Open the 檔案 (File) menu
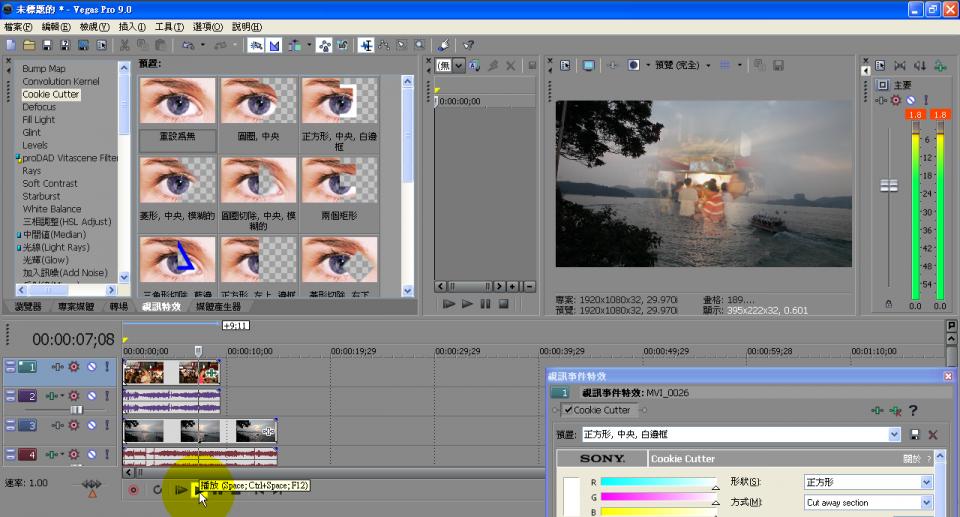Viewport: 960px width, 517px height. tap(18, 26)
